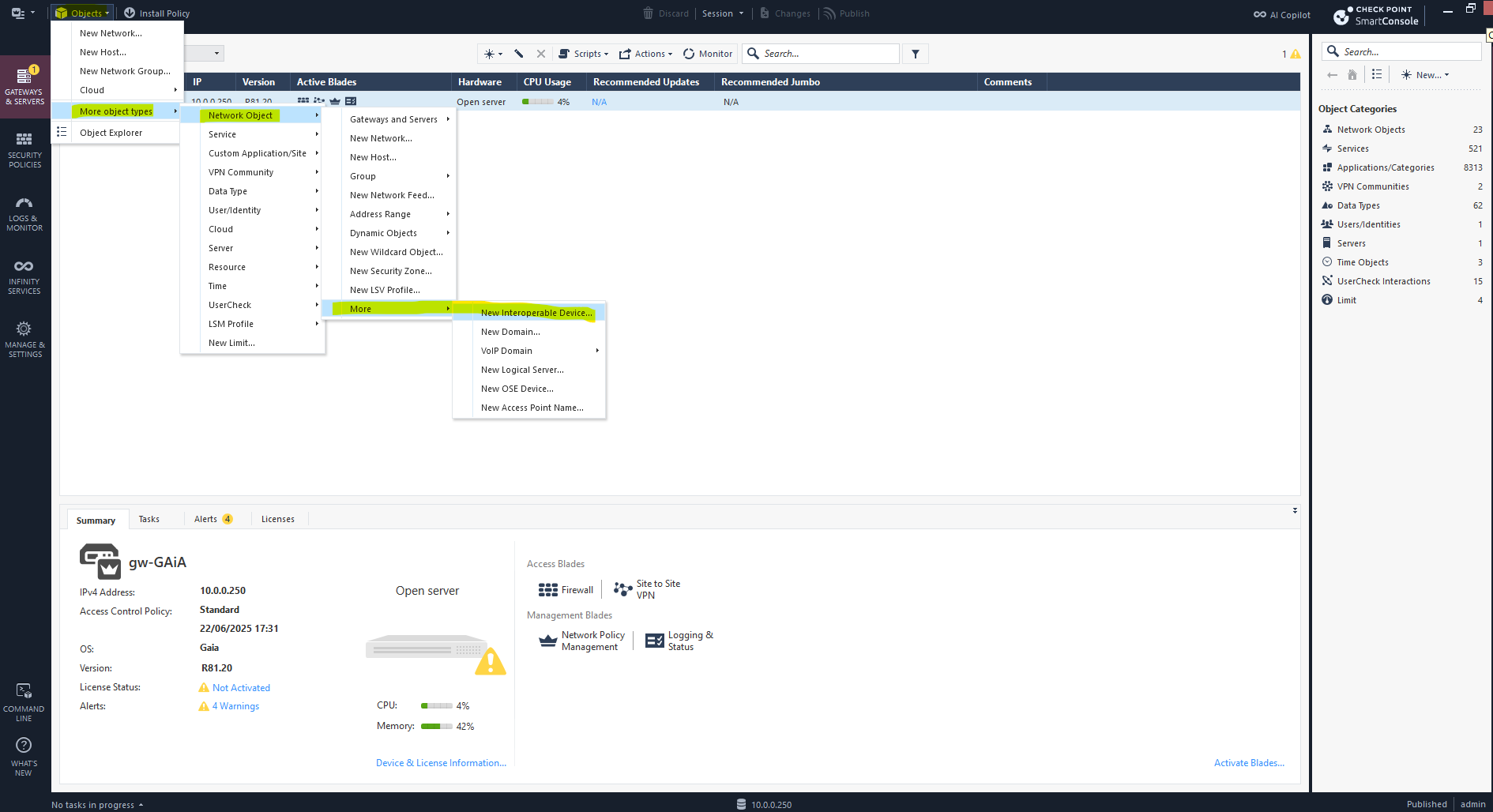Click the 4 Warnings link
1493x812 pixels.
coord(235,706)
